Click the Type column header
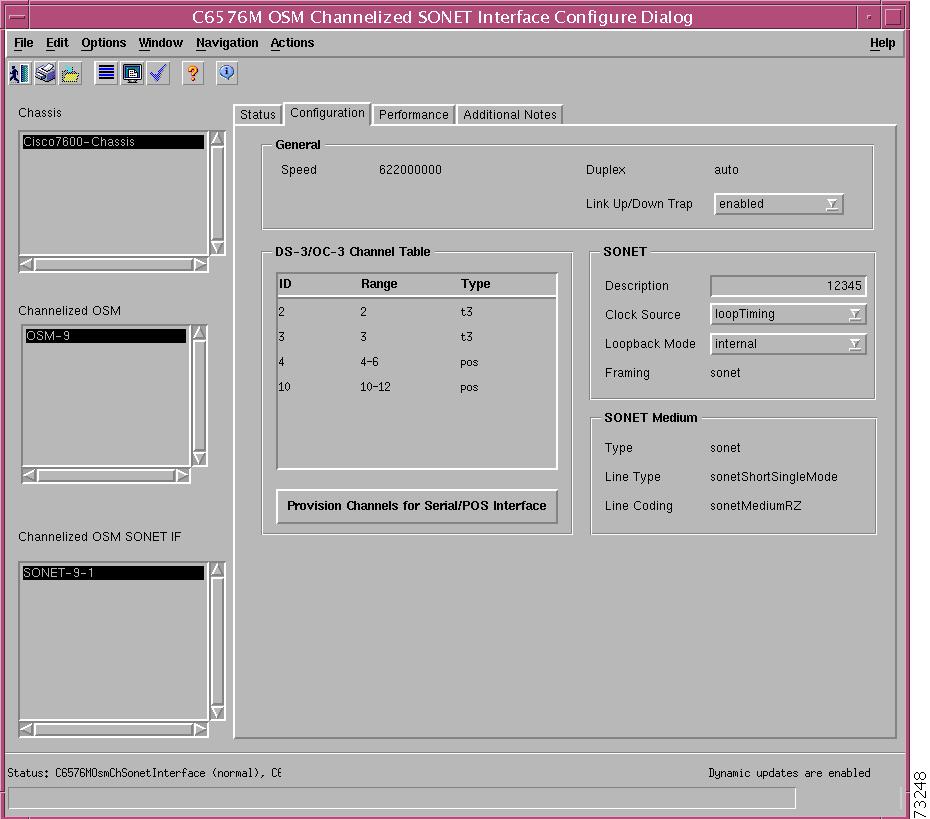Screen dimensions: 930x819 476,284
